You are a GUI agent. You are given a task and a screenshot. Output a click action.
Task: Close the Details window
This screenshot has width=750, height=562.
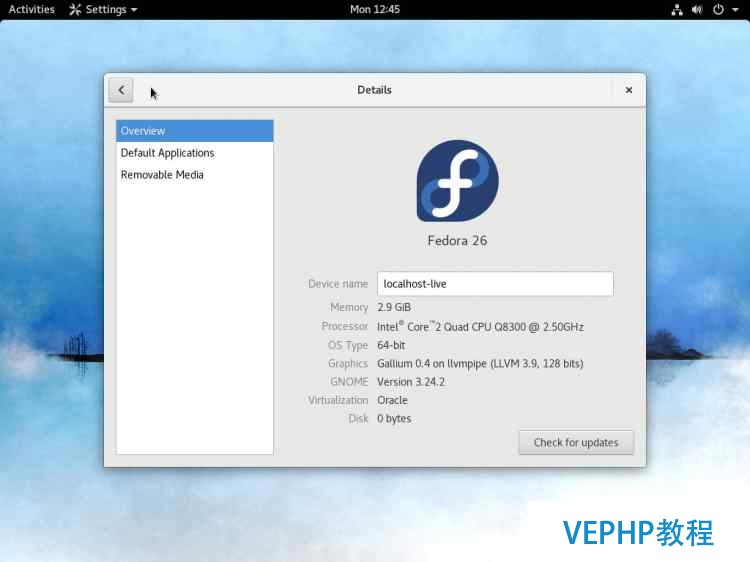(629, 90)
